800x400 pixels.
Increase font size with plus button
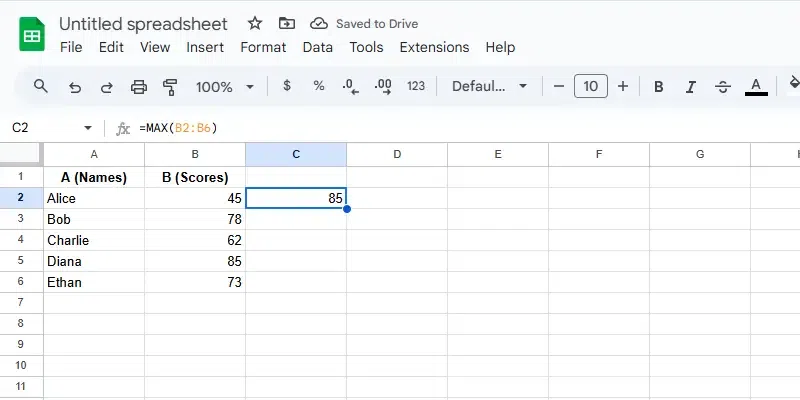click(623, 87)
